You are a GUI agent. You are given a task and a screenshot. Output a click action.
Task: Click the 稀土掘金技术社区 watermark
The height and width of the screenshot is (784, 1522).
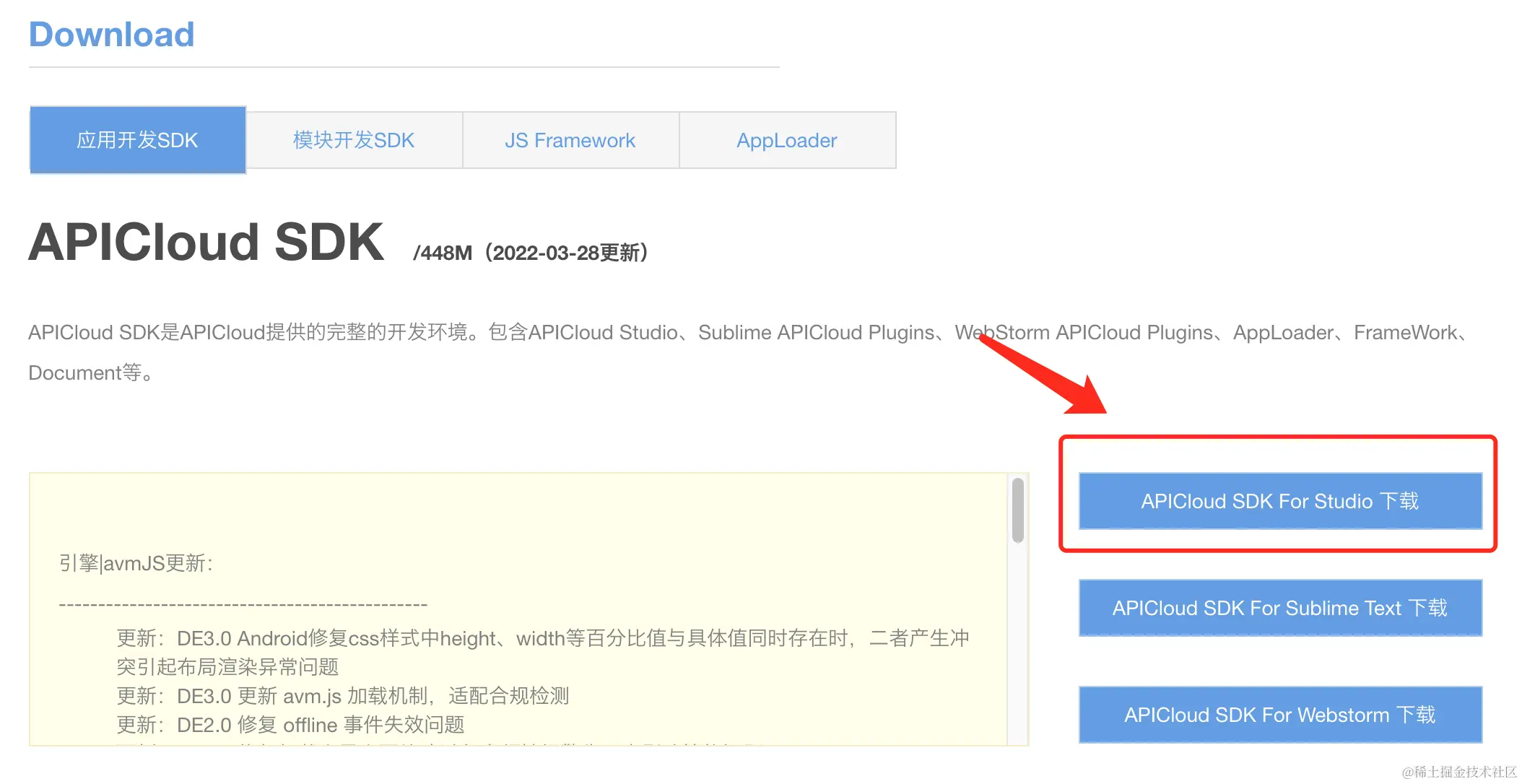(1458, 772)
